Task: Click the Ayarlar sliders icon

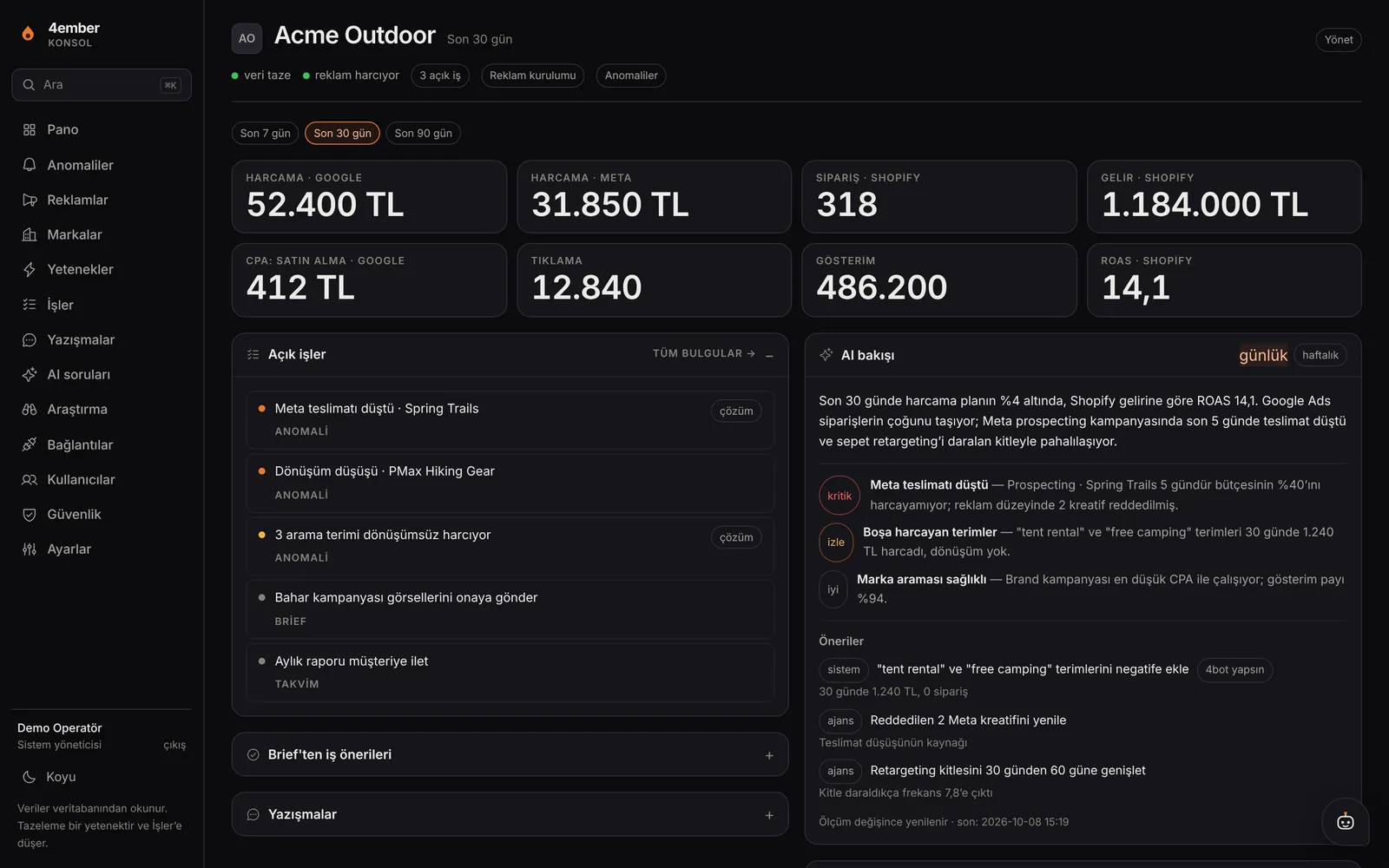Action: (x=30, y=549)
